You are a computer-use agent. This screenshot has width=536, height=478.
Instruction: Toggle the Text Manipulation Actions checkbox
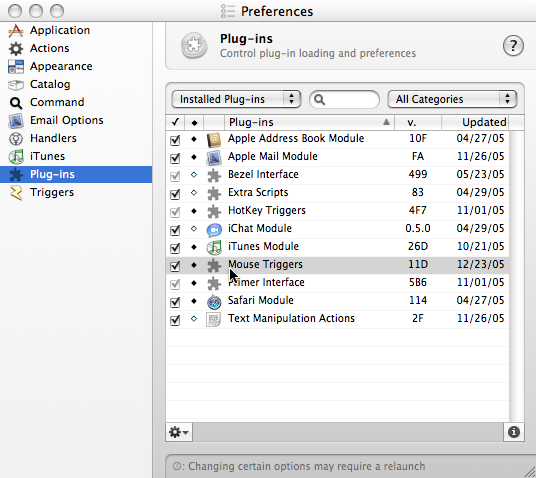[175, 320]
